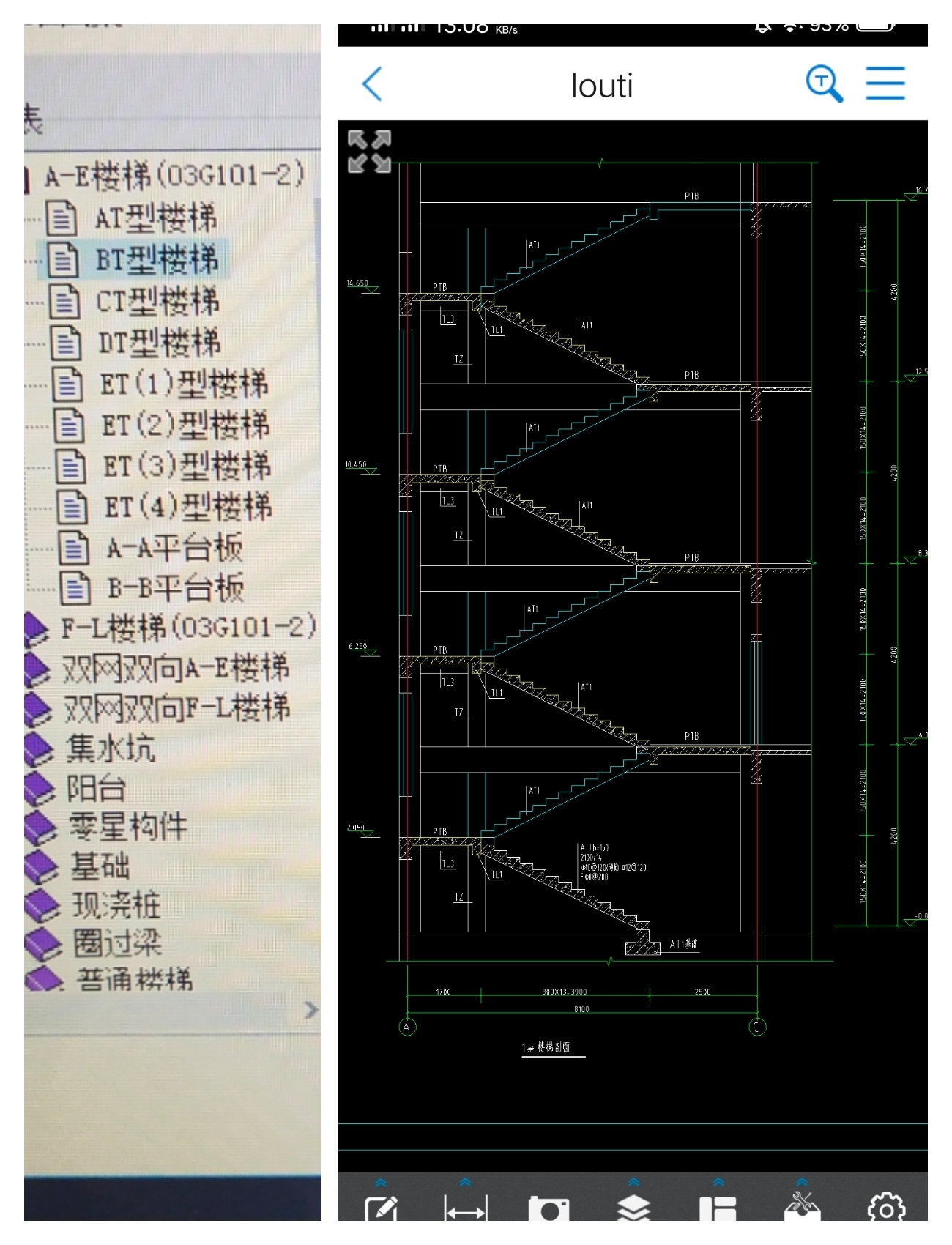
Task: Click the right scroll arrow under the tree
Action: [311, 1010]
